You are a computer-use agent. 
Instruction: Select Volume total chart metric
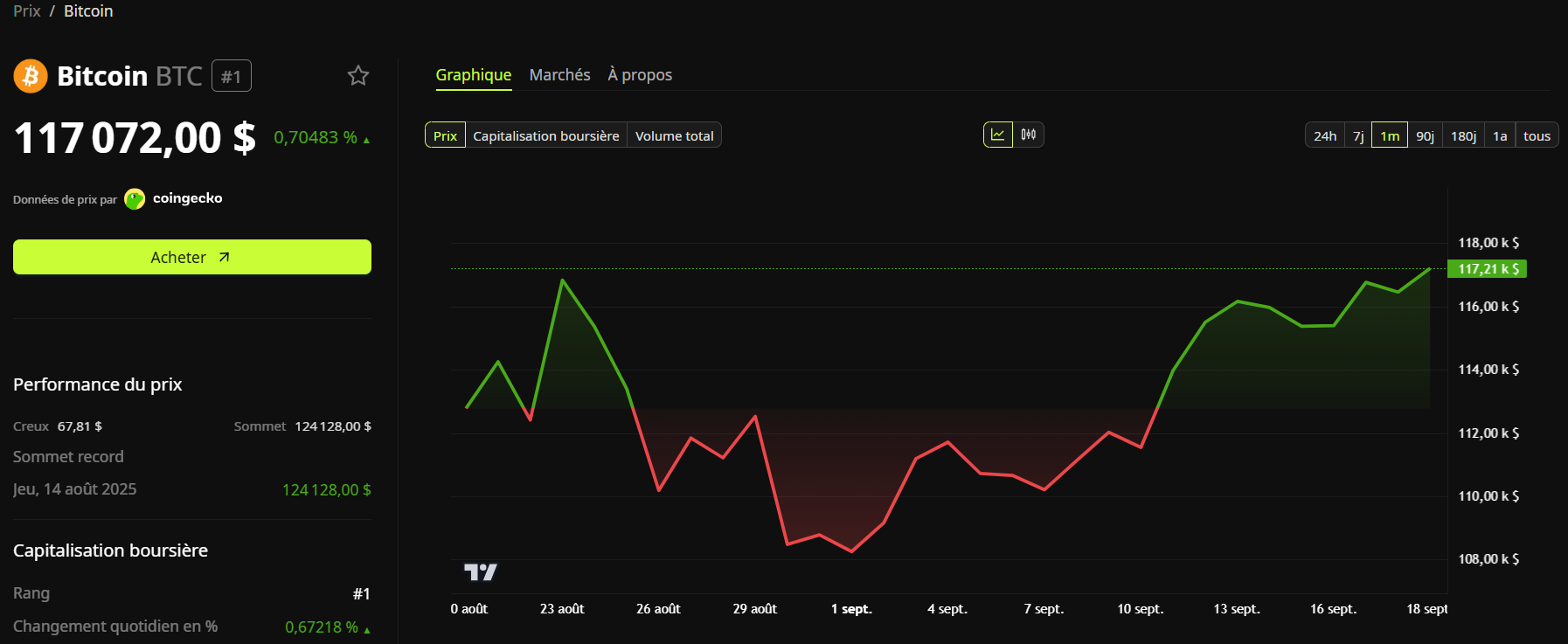coord(675,135)
